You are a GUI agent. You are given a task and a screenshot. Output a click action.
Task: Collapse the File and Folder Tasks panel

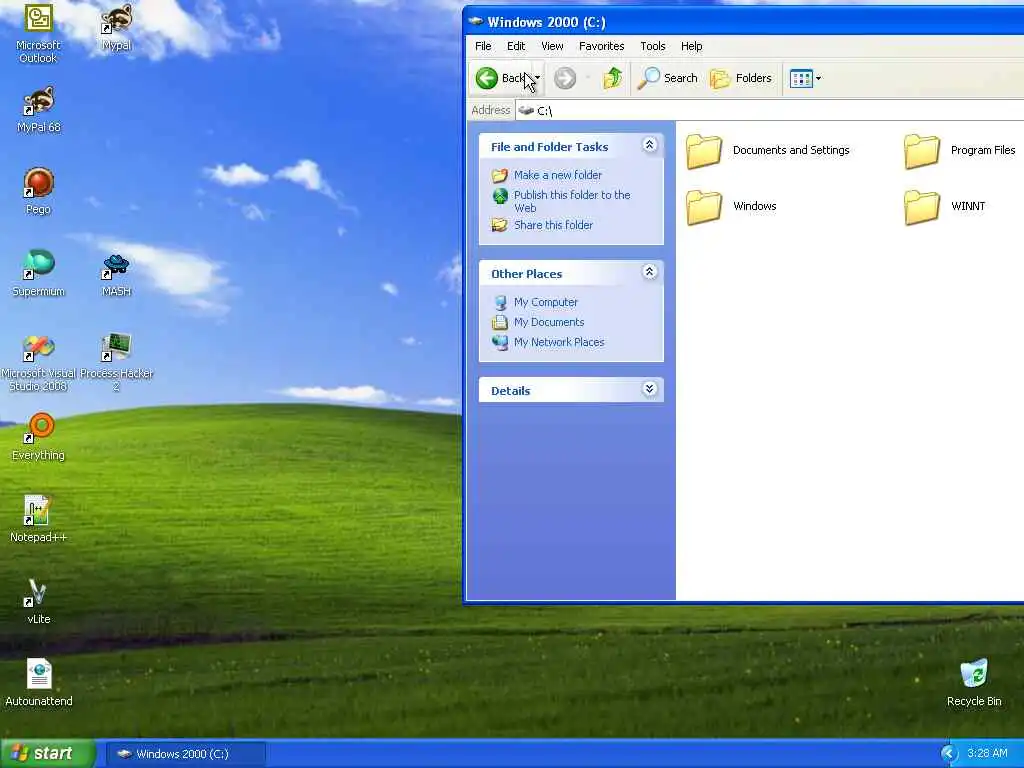(649, 145)
